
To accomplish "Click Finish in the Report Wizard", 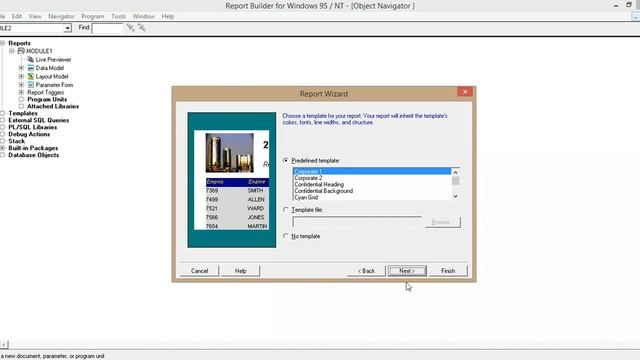I will coord(448,271).
